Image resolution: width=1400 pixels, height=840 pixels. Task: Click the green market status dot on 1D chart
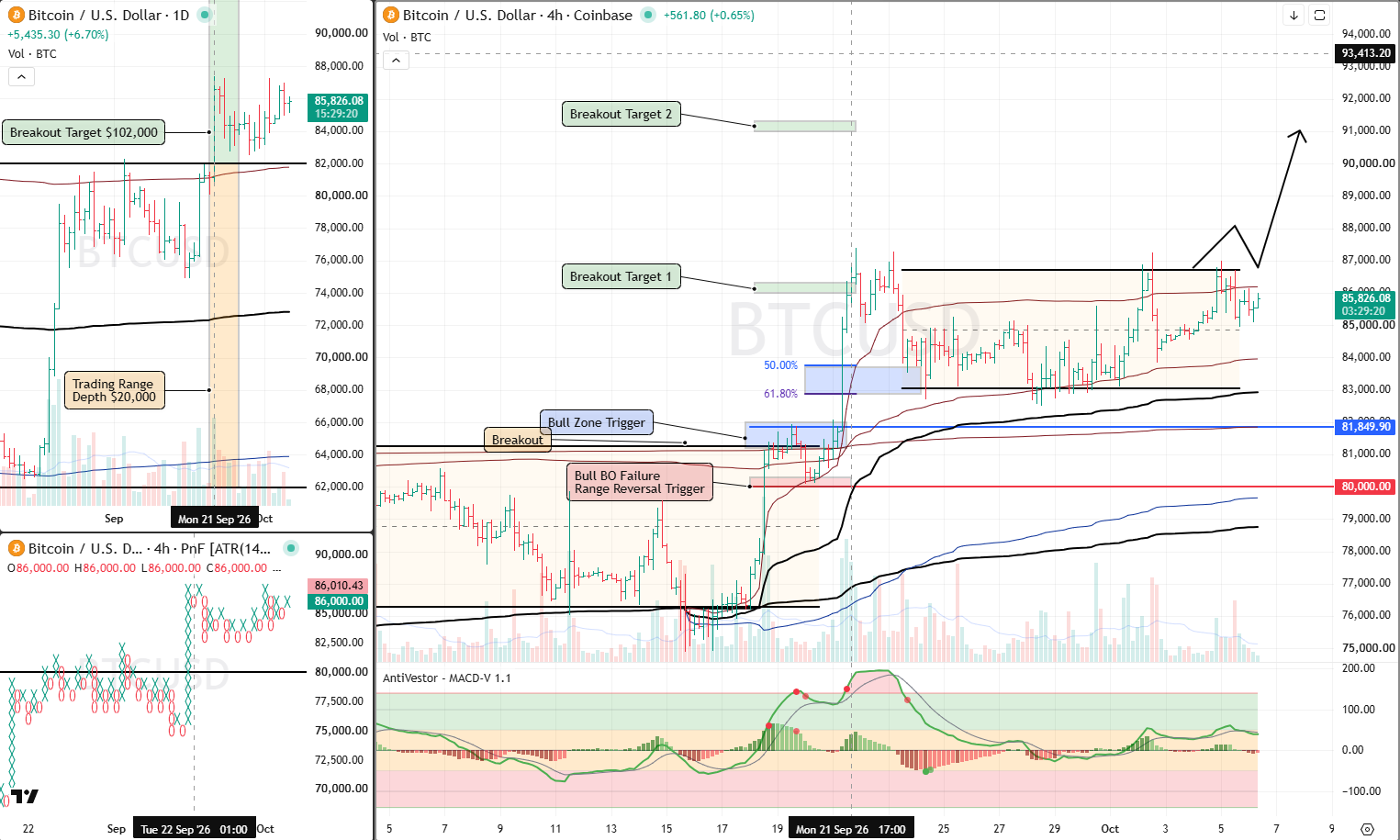click(205, 16)
